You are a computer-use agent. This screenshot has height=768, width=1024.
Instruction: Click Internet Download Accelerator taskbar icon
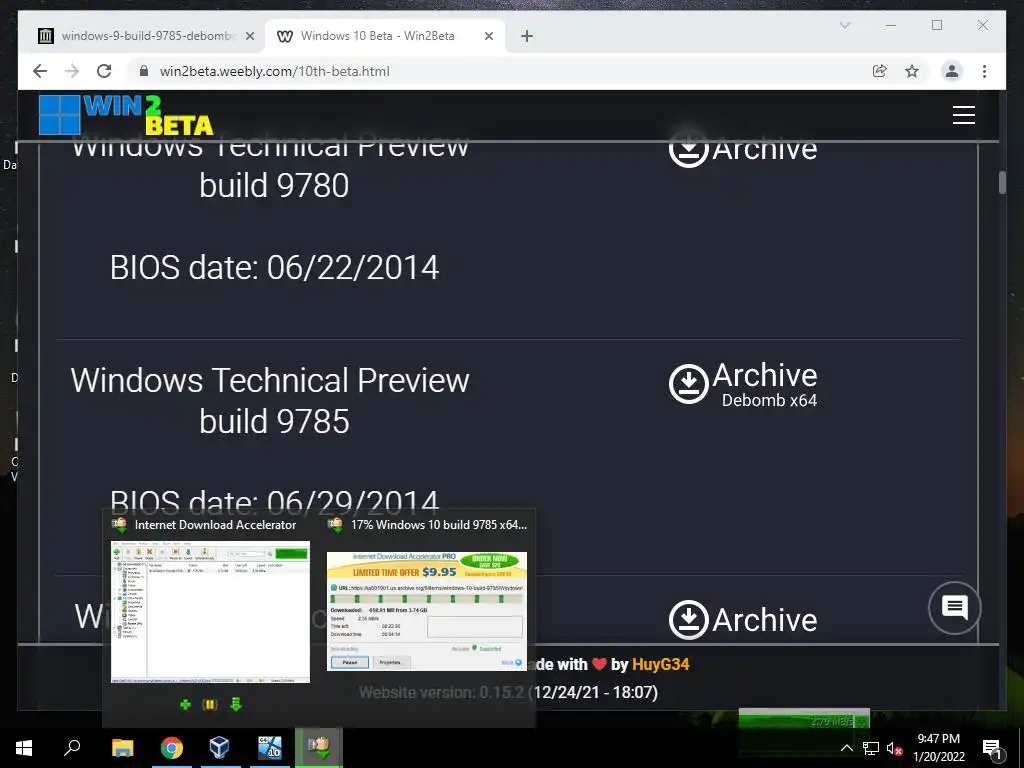click(318, 748)
